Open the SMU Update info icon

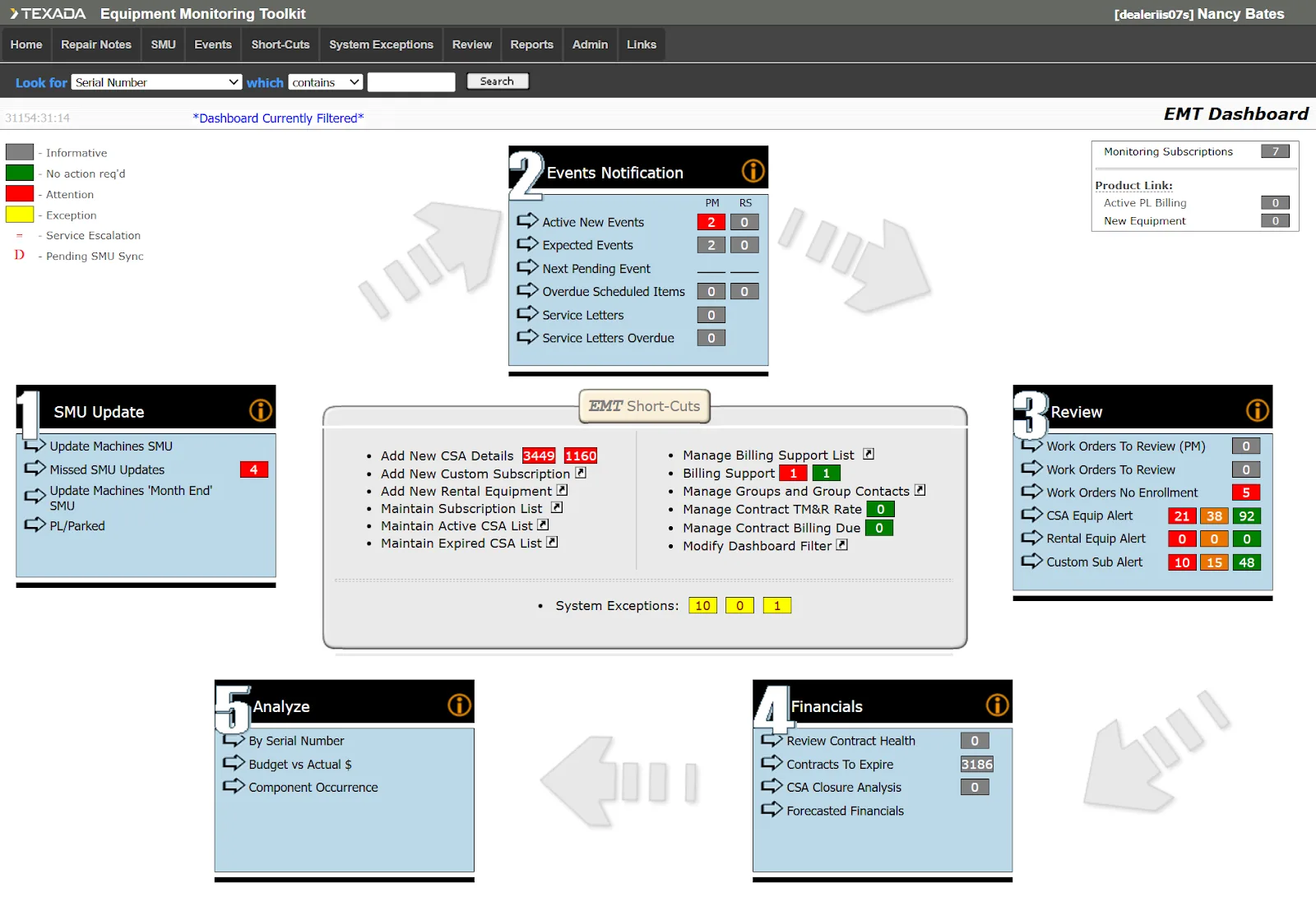[x=260, y=410]
